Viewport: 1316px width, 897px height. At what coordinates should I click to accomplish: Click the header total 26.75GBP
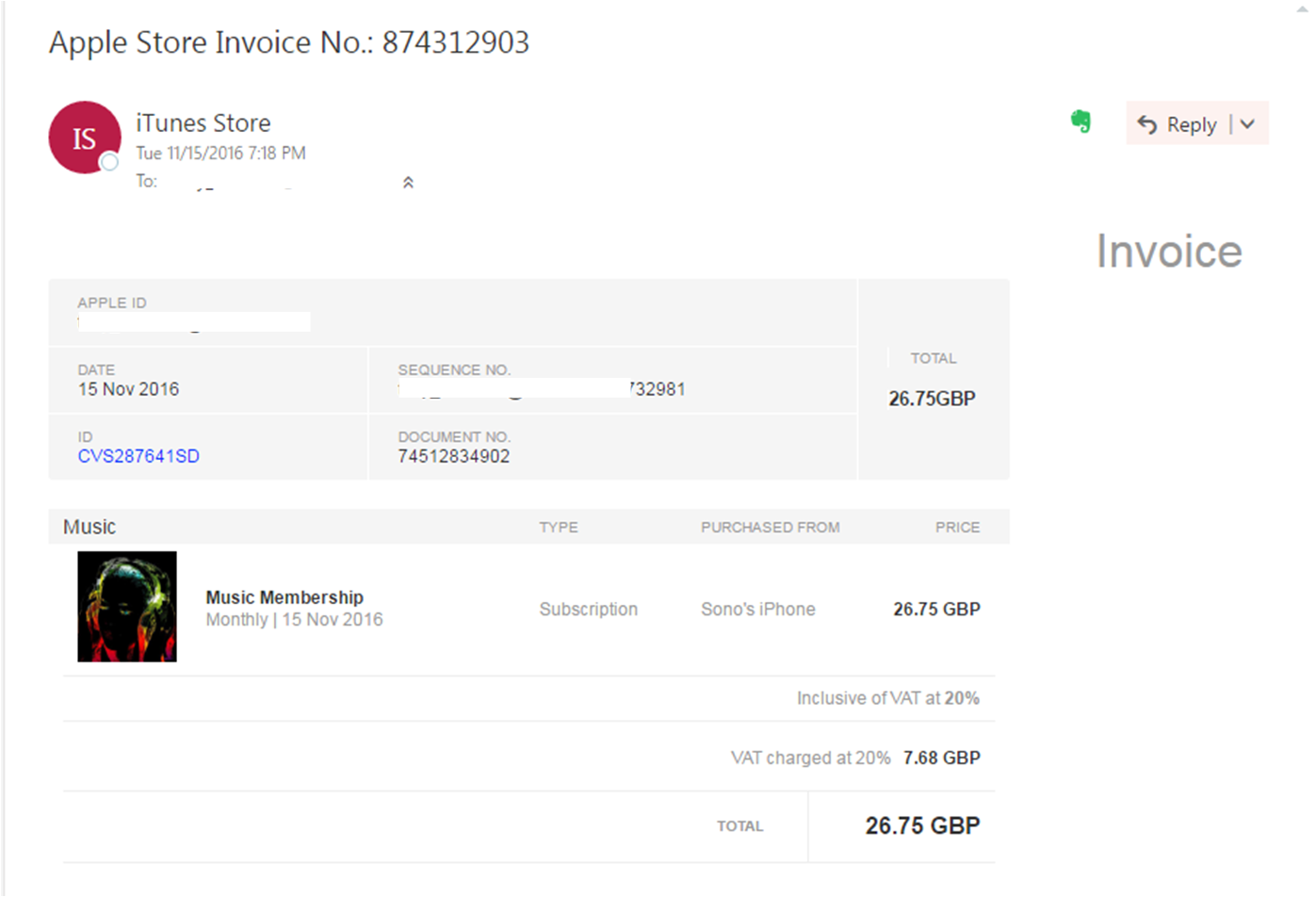tap(932, 399)
